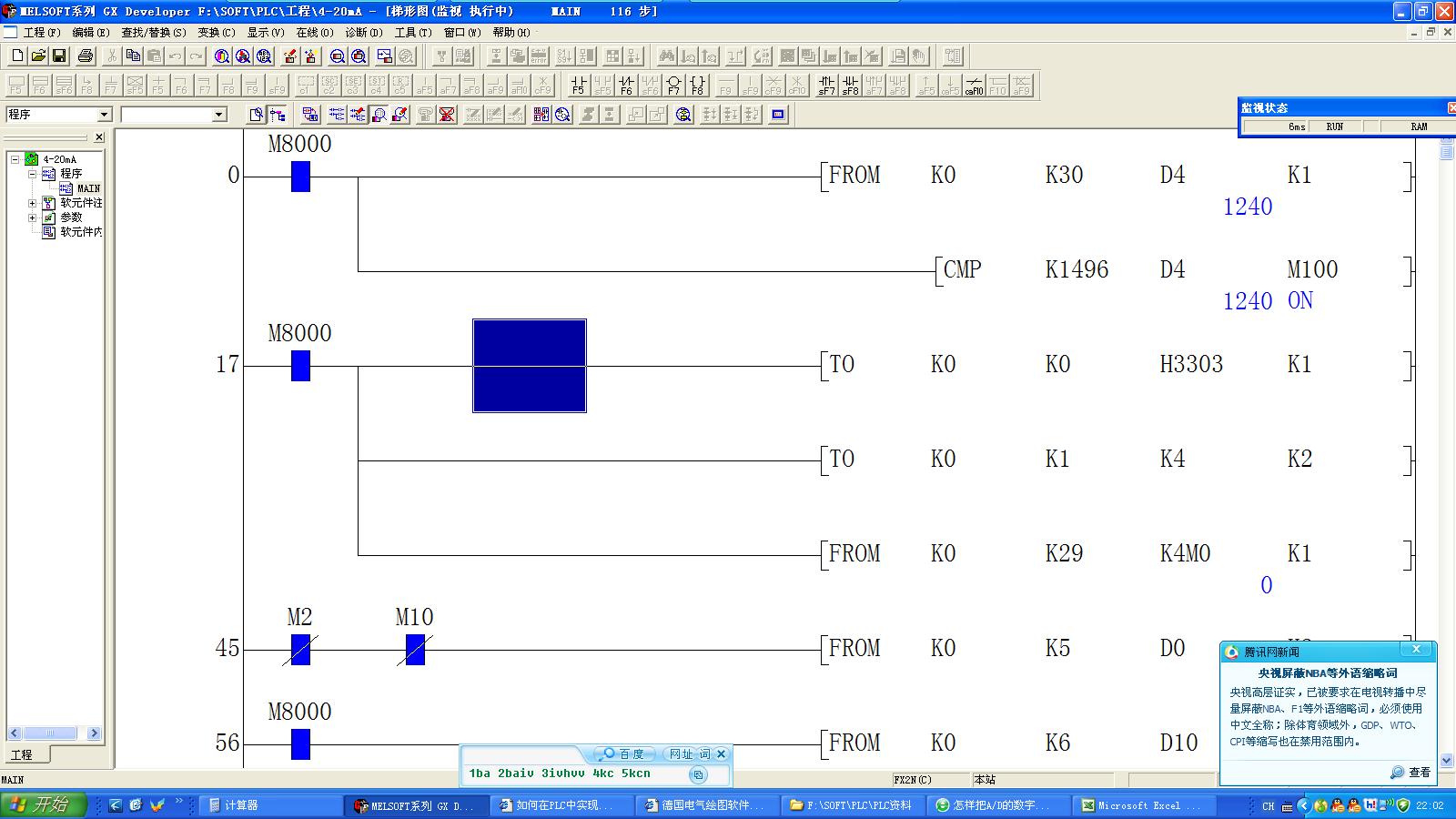1456x819 pixels.
Task: Insert rising pulse contact with sF7 icon
Action: [x=826, y=86]
